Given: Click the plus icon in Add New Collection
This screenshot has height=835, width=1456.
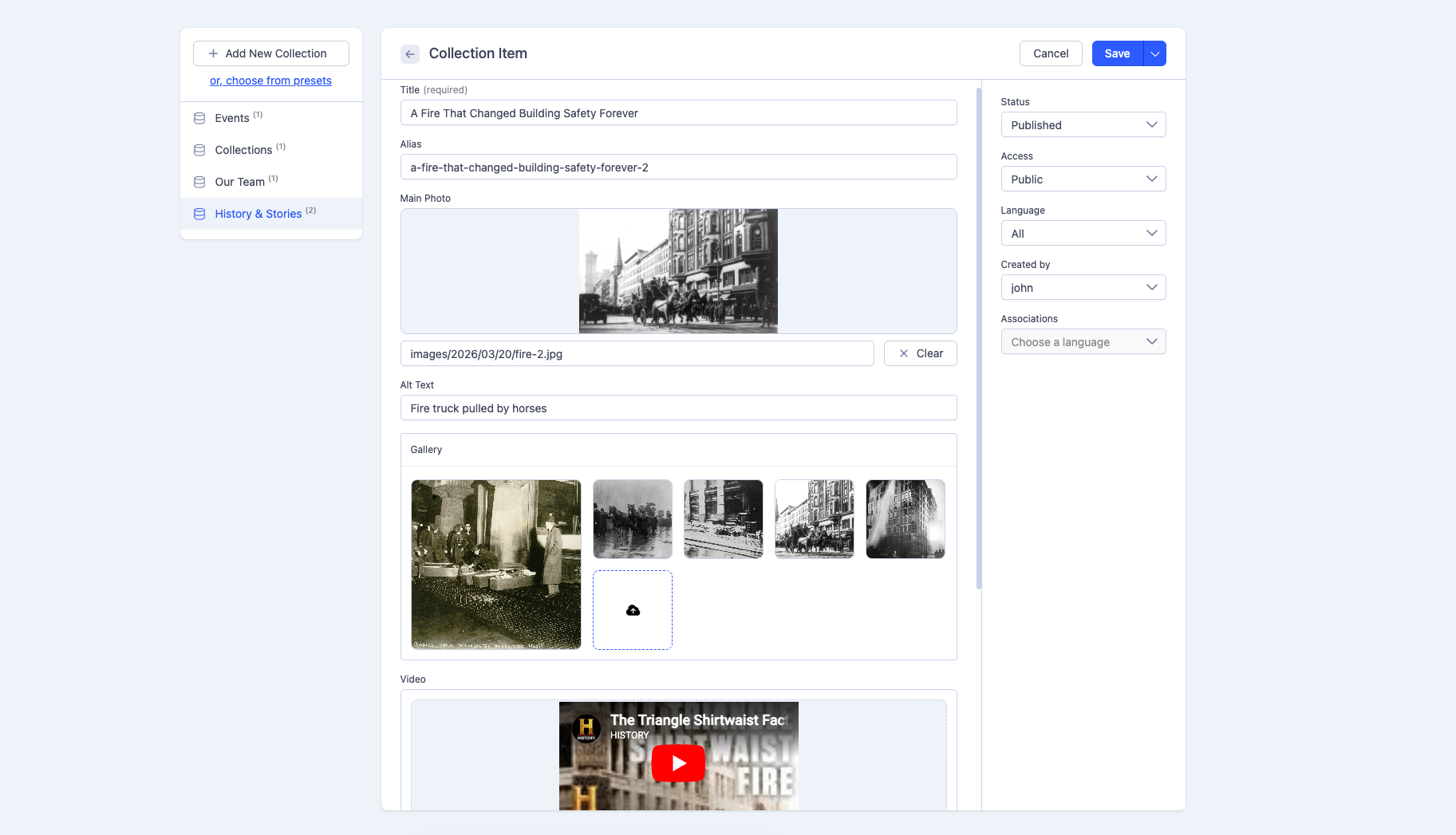Looking at the screenshot, I should (x=213, y=53).
